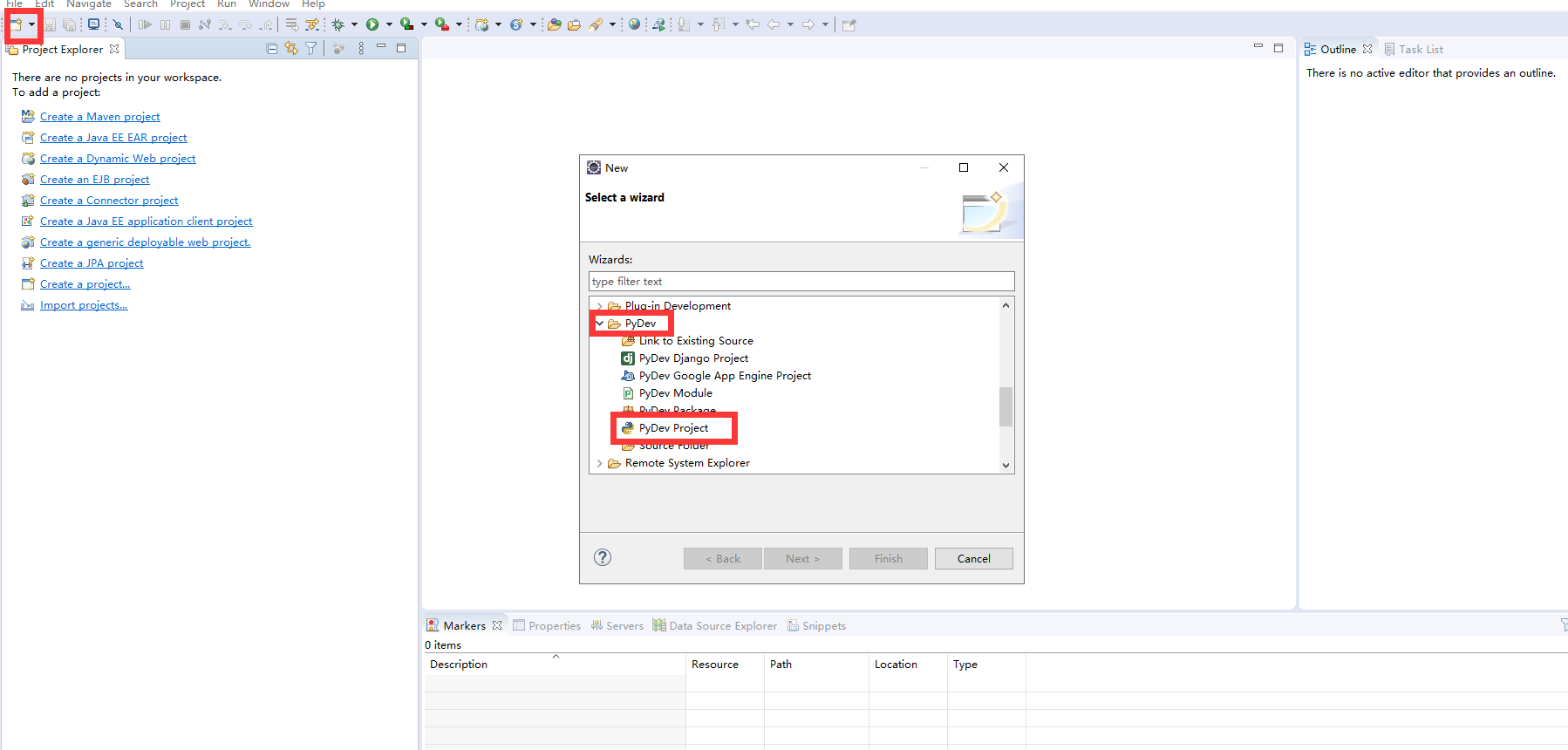Click the help question mark icon

[603, 557]
